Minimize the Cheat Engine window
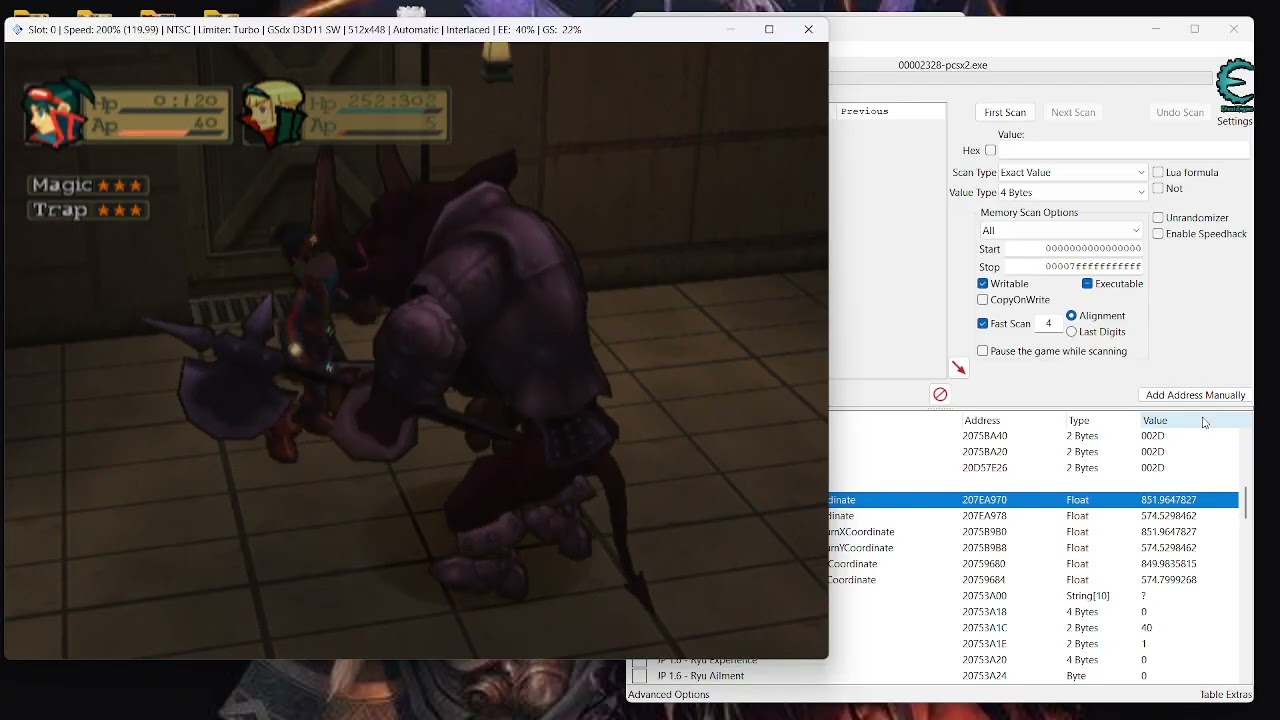The width and height of the screenshot is (1280, 720). (1156, 30)
